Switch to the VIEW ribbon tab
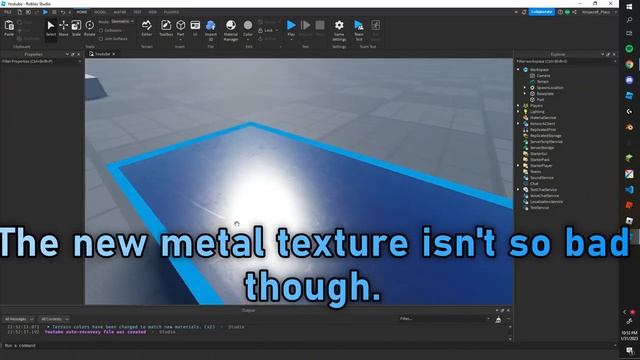Image resolution: width=640 pixels, height=360 pixels. point(153,12)
